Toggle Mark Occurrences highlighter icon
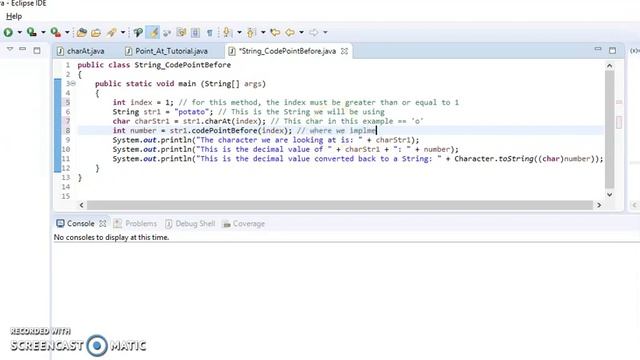Image resolution: width=640 pixels, height=360 pixels. pos(153,32)
